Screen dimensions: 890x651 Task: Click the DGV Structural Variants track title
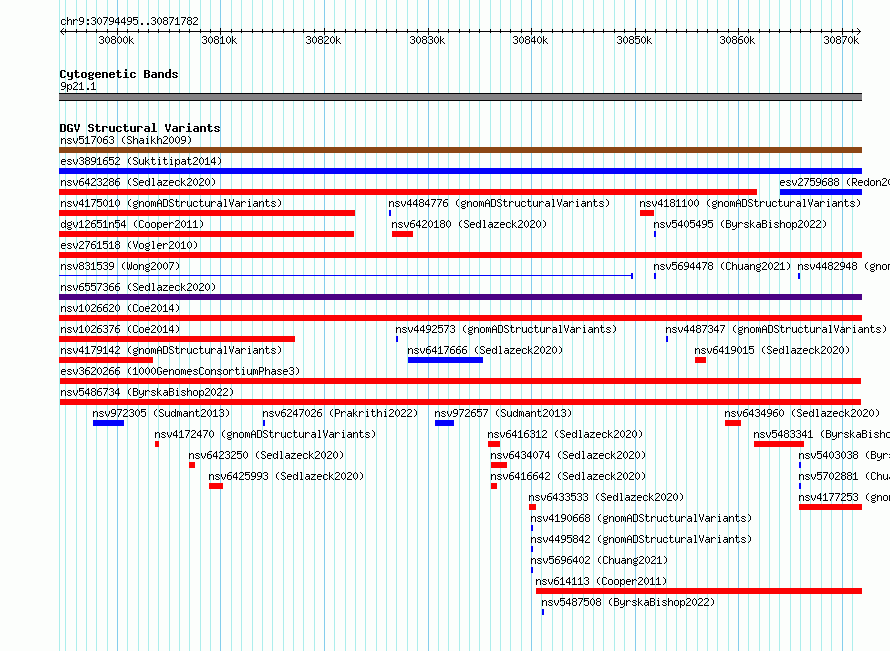point(140,128)
